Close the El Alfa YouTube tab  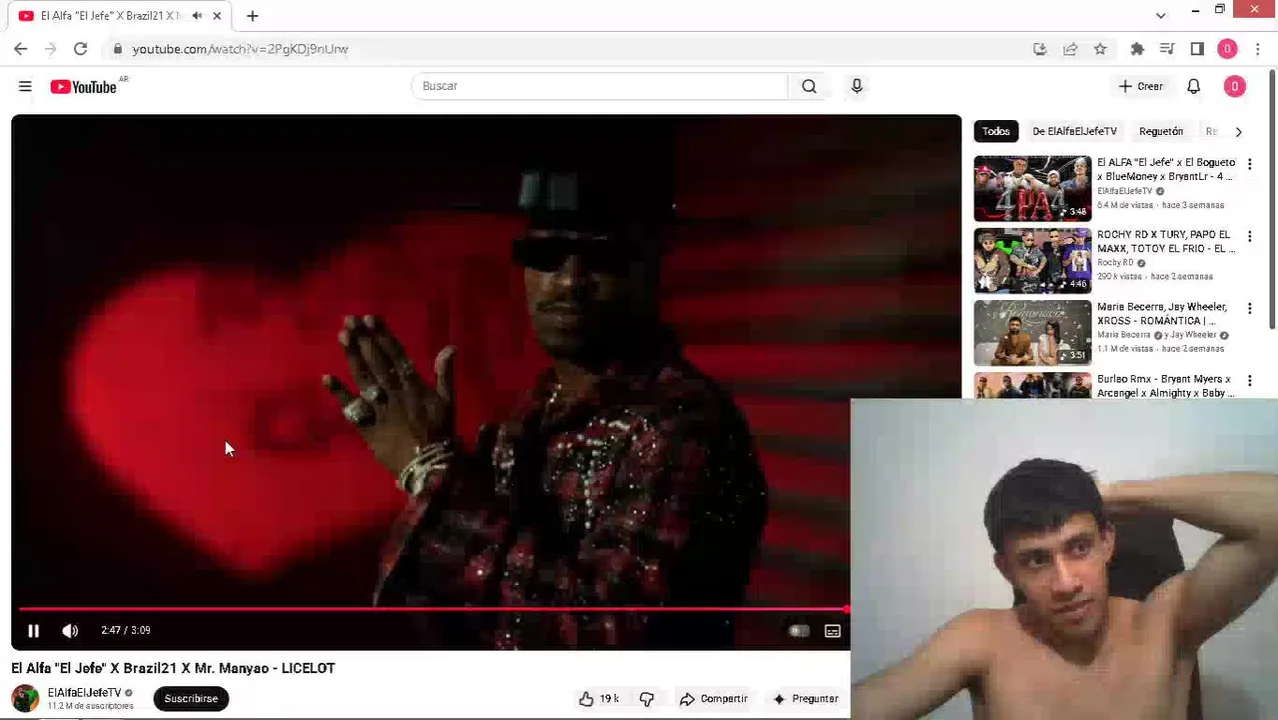pos(217,16)
